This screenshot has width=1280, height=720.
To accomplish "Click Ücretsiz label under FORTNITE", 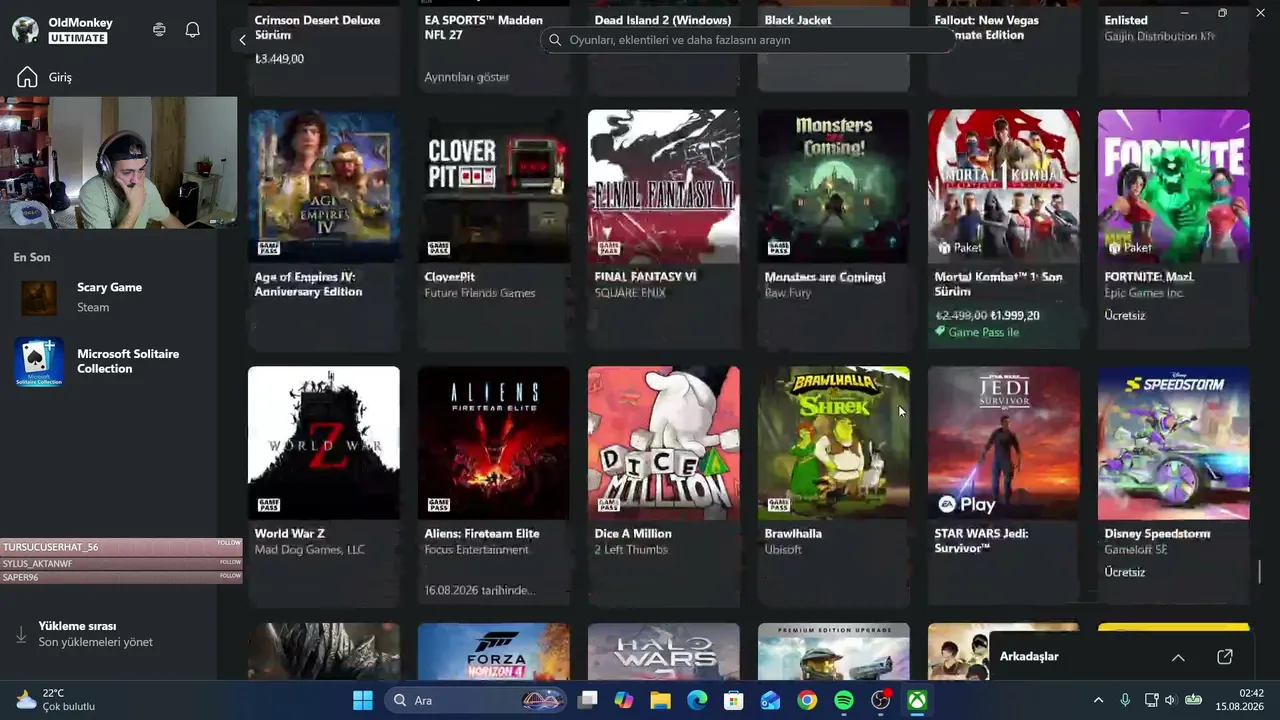I will tap(1125, 316).
